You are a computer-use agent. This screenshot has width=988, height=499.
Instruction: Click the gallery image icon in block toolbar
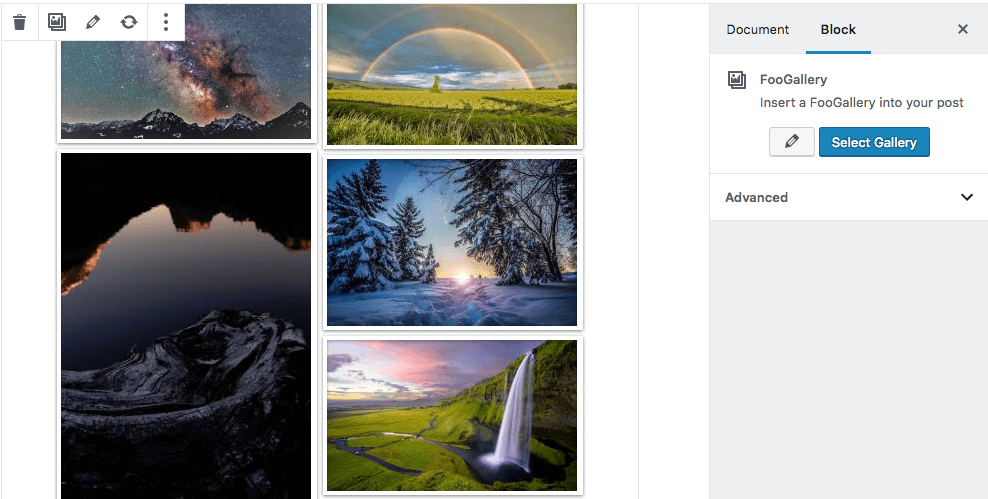click(x=57, y=22)
